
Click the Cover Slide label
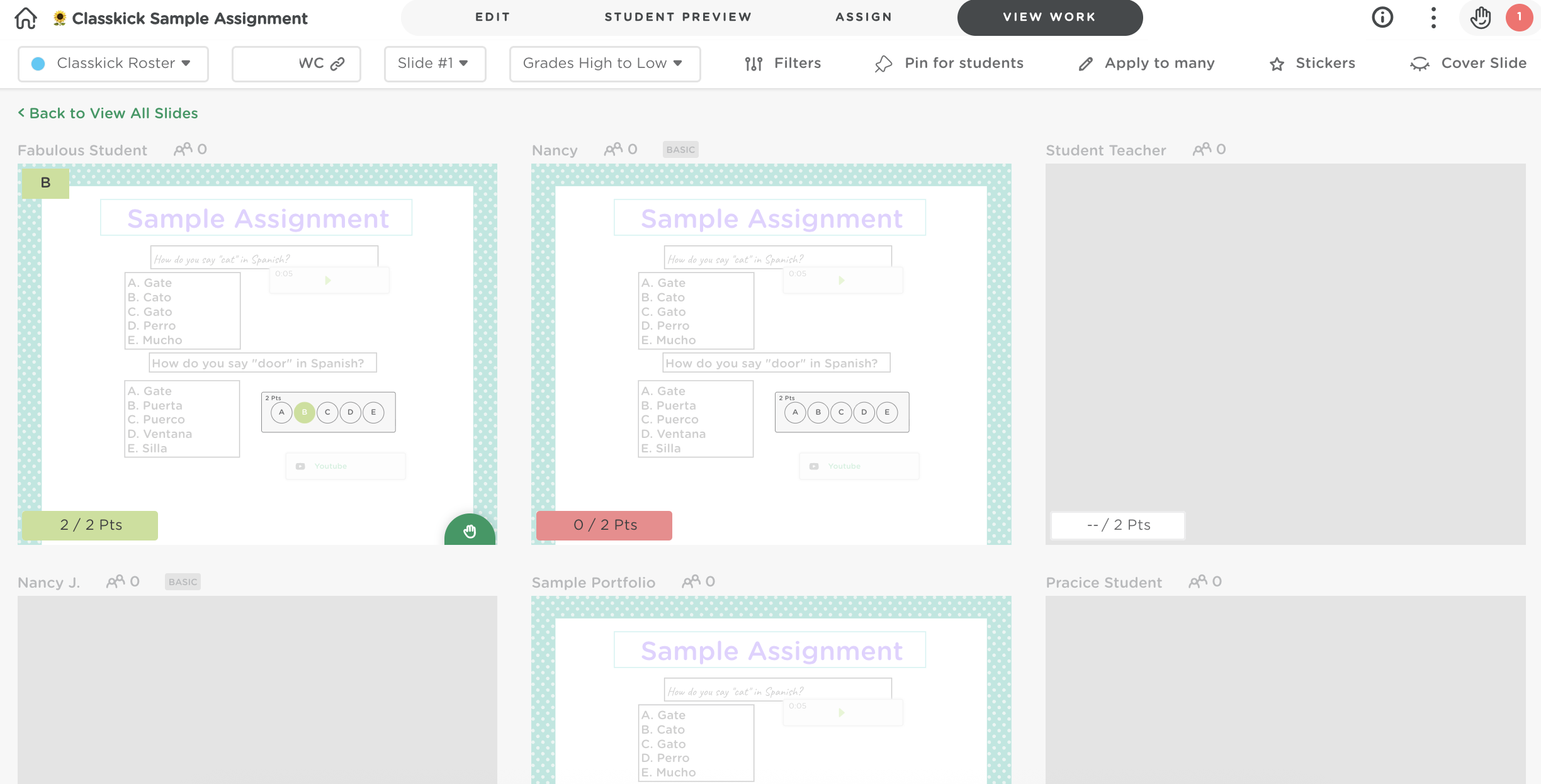[1484, 63]
